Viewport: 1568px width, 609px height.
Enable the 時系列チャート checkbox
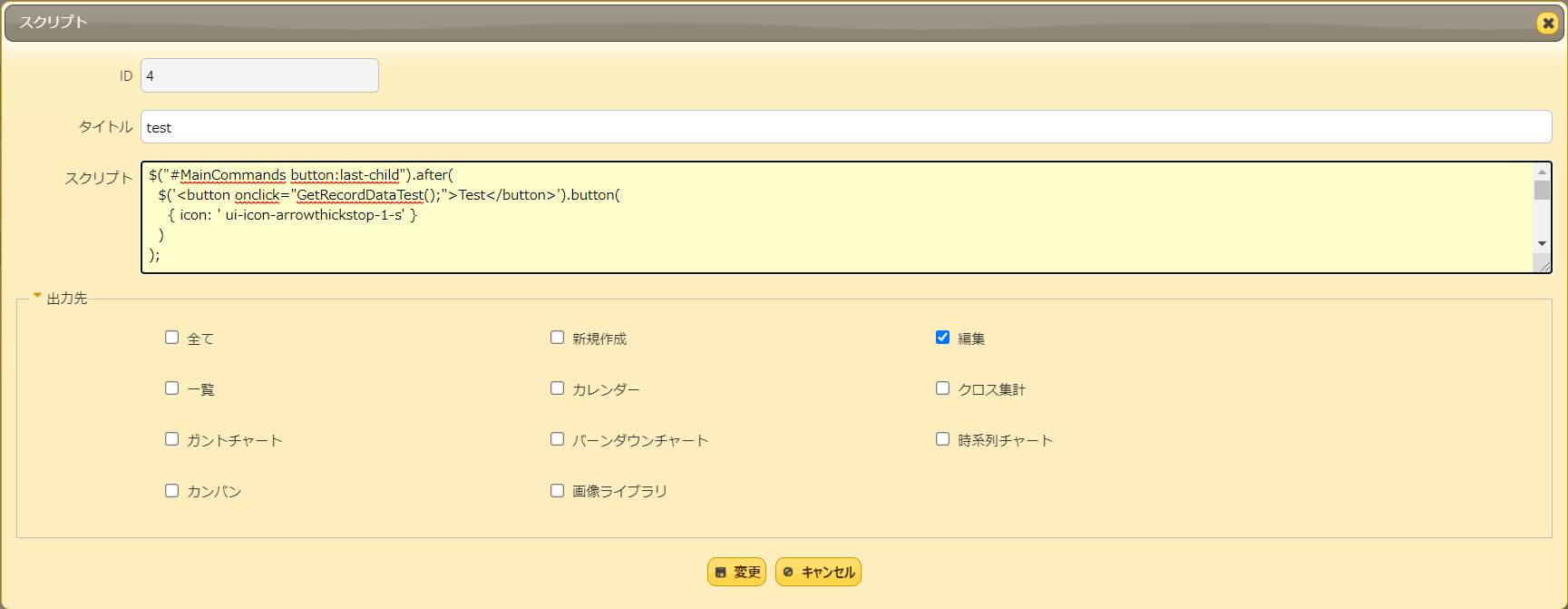(942, 439)
